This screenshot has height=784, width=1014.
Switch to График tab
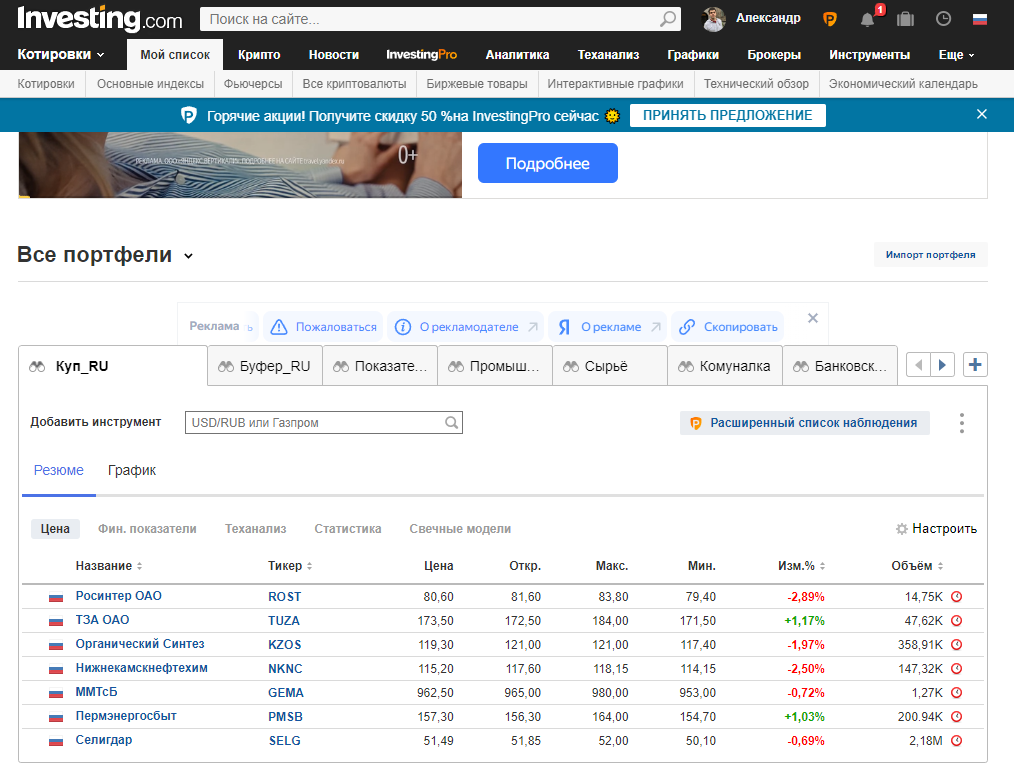tap(132, 470)
